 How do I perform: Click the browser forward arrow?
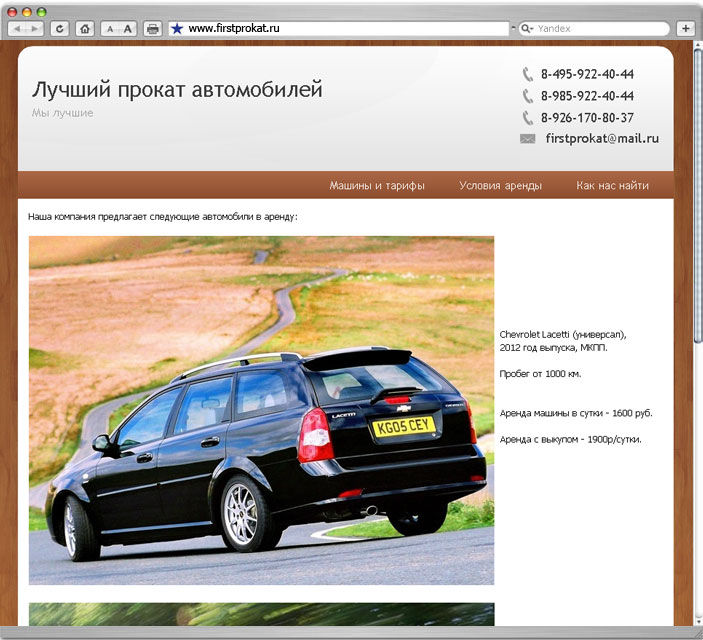(x=35, y=29)
